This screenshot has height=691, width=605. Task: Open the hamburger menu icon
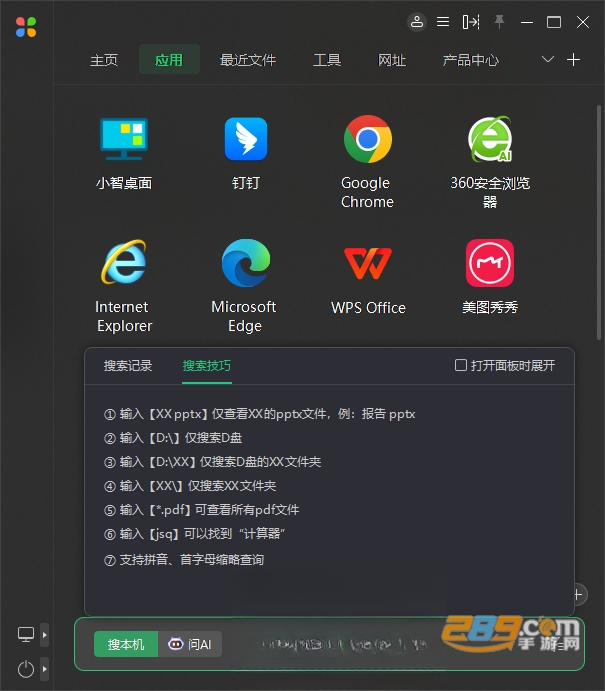(443, 22)
